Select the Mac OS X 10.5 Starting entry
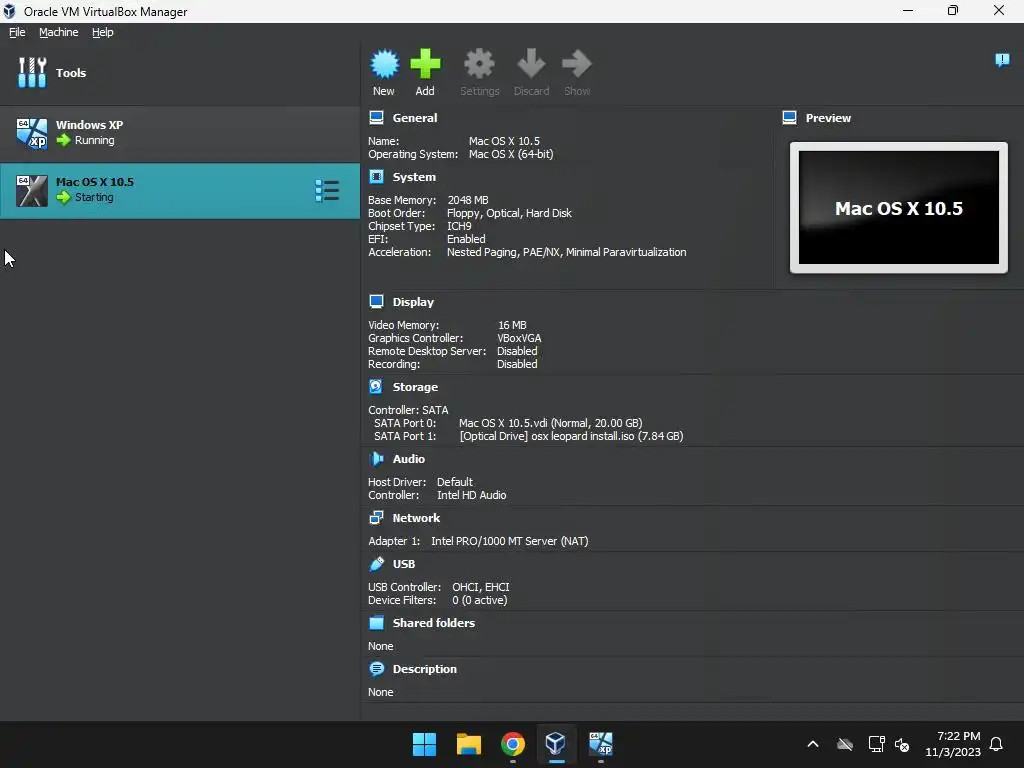The image size is (1024, 768). point(180,191)
